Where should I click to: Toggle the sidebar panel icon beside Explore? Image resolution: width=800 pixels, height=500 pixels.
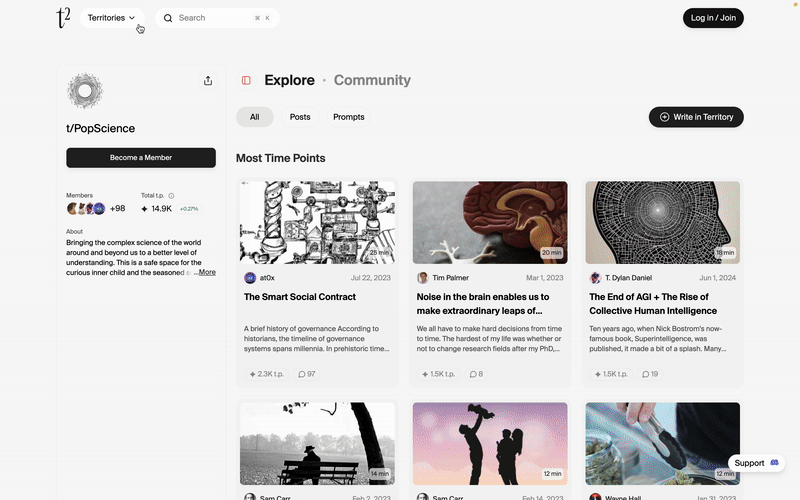click(246, 80)
